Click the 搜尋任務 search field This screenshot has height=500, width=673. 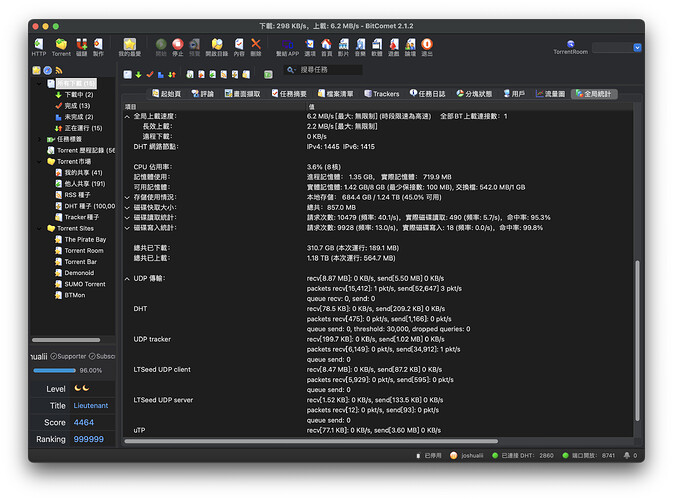coord(323,70)
